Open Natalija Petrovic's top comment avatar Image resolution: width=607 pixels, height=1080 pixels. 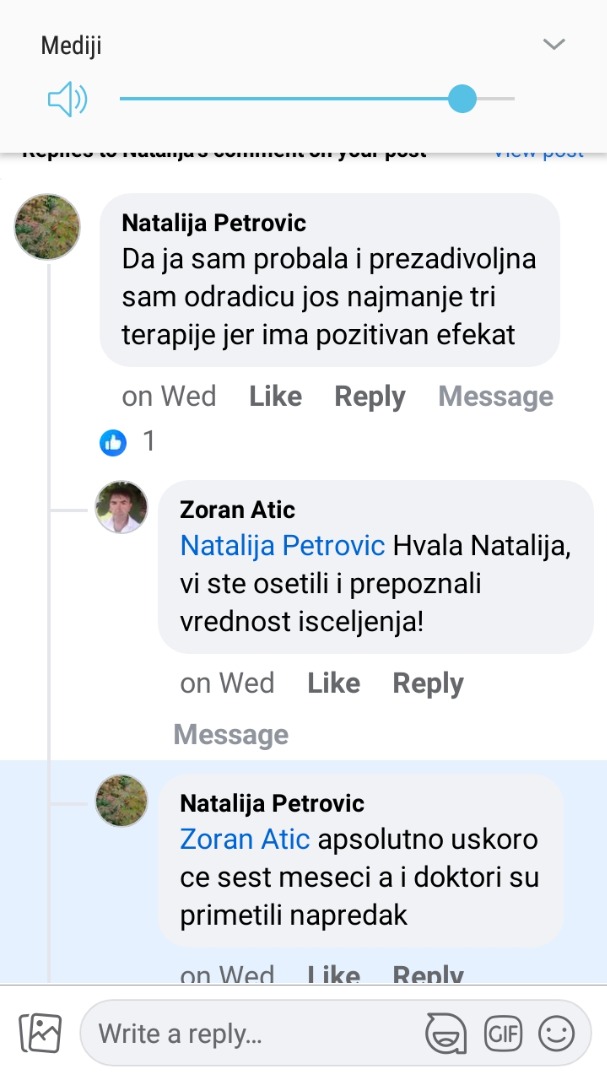(x=47, y=227)
